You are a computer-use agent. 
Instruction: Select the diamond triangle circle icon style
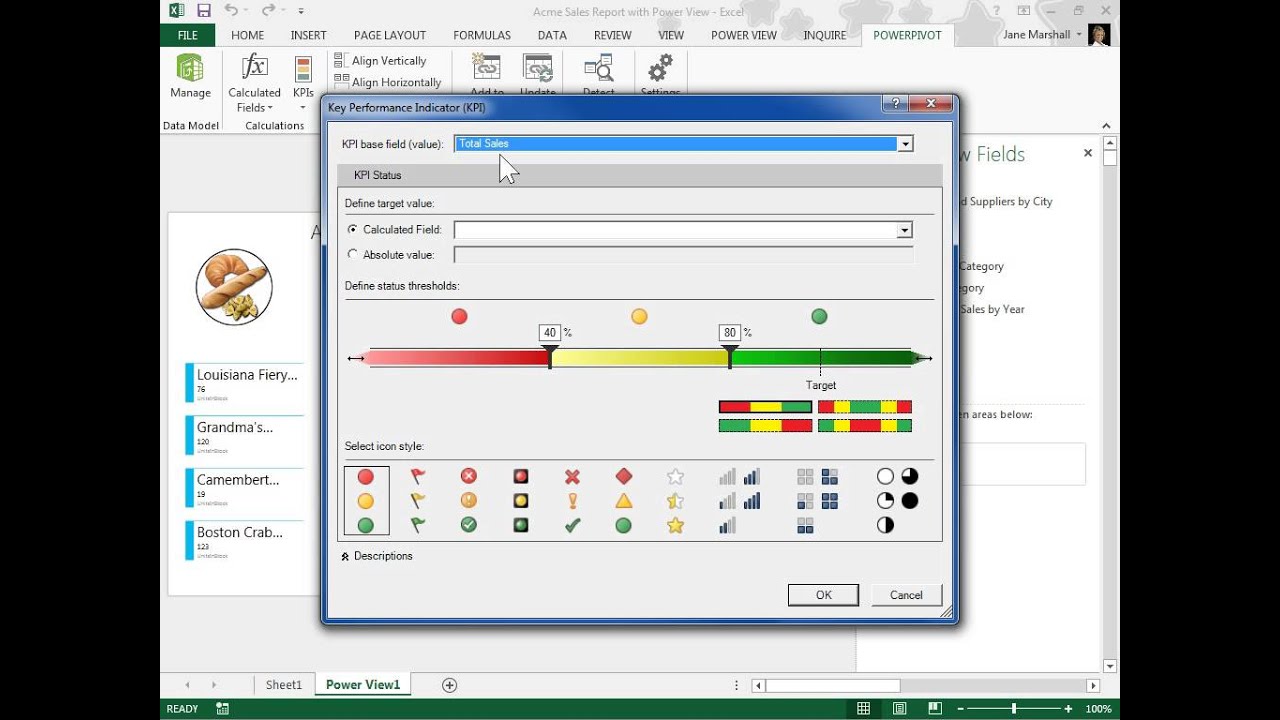coord(623,501)
